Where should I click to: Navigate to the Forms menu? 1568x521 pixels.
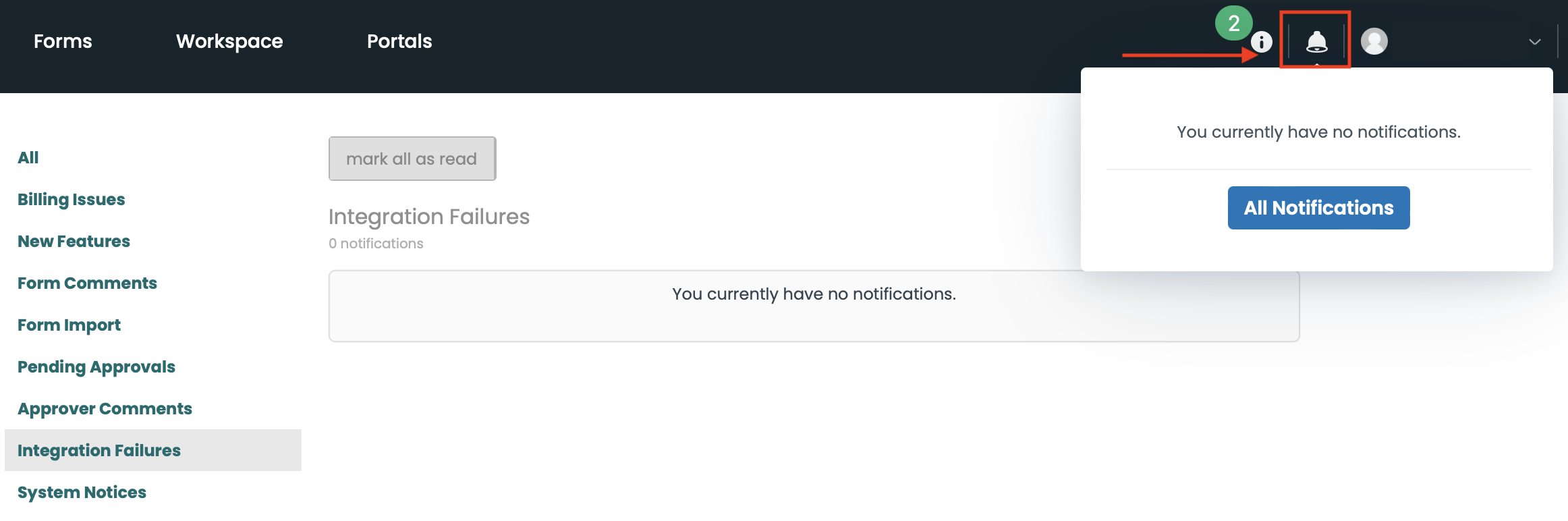63,41
